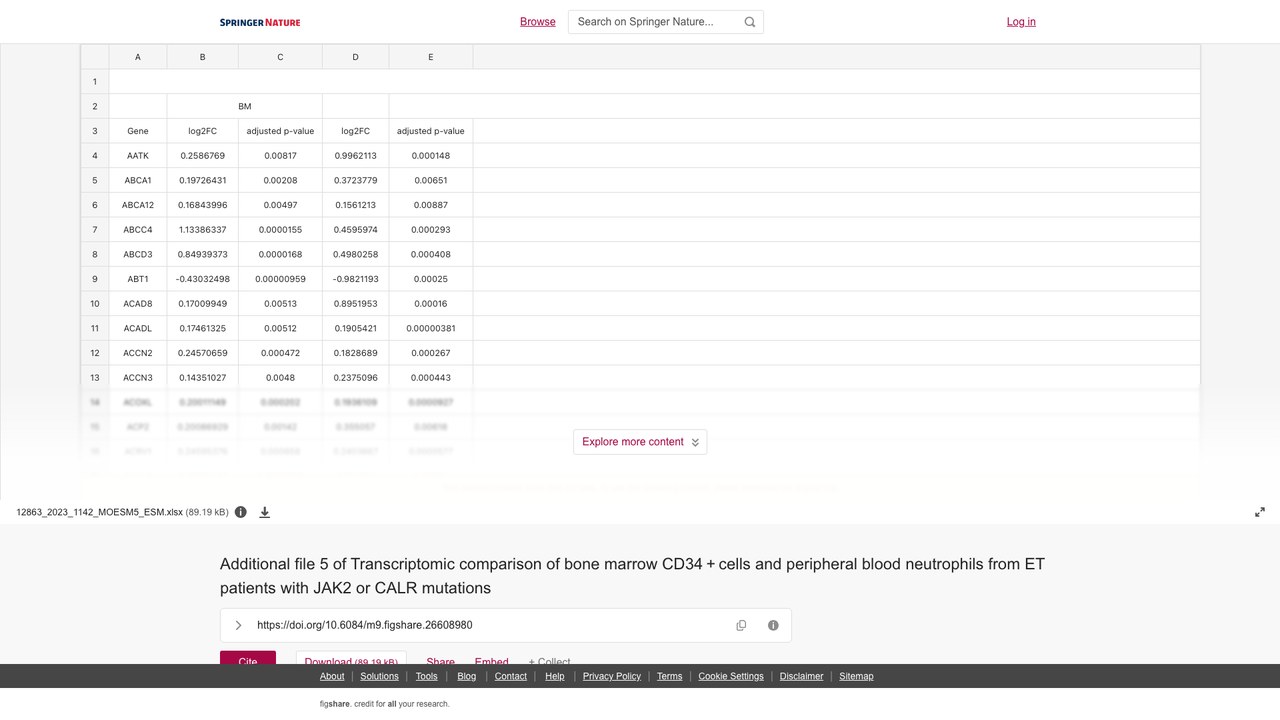Open the file preview in fullscreen
This screenshot has width=1280, height=720.
tap(1260, 512)
